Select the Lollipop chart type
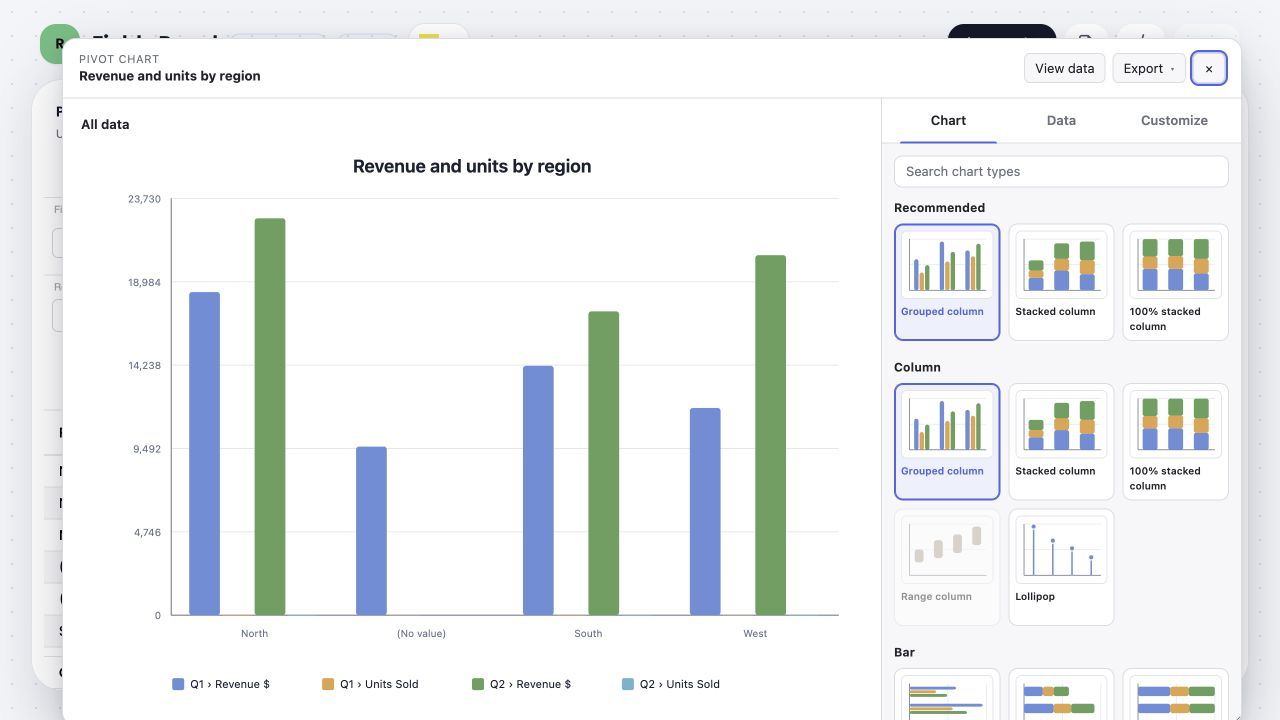Image resolution: width=1280 pixels, height=720 pixels. (x=1061, y=567)
